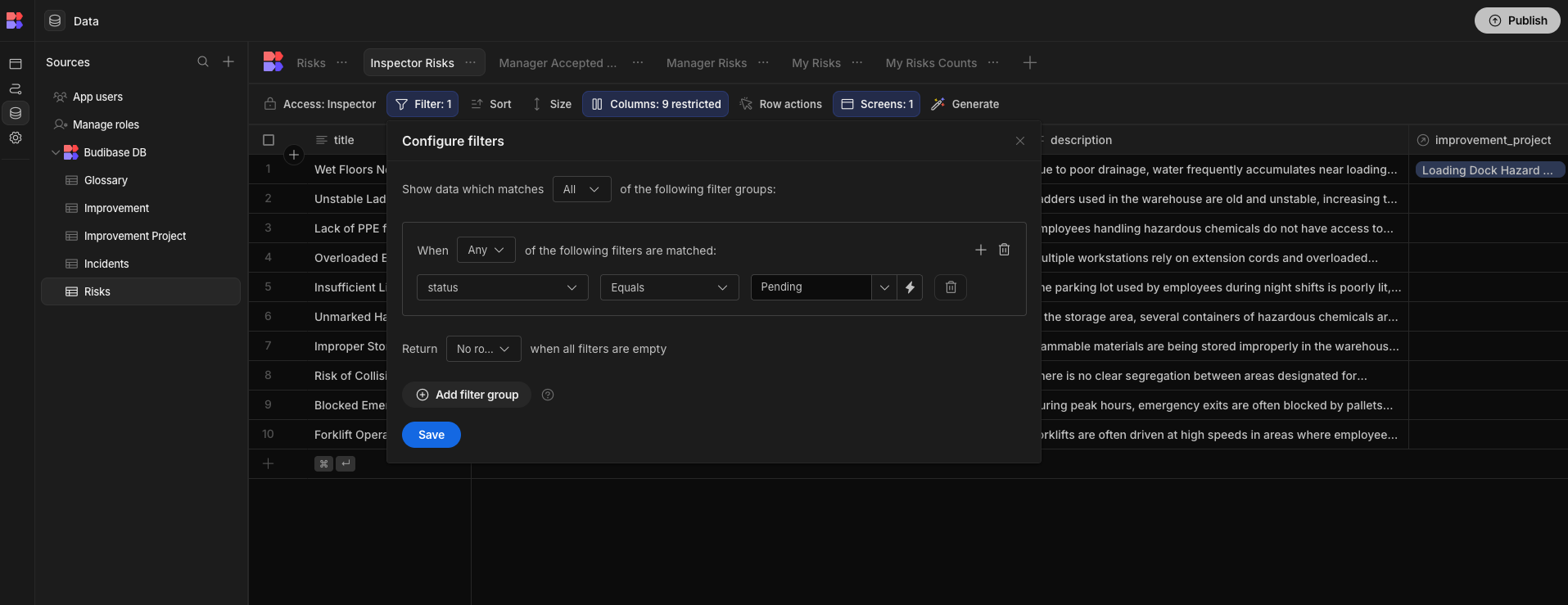
Task: Open the Filter: 1 button
Action: (x=423, y=104)
